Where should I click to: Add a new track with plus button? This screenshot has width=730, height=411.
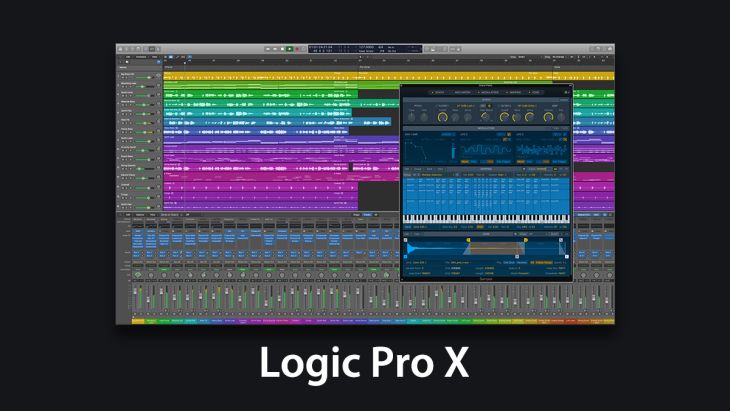(x=120, y=62)
